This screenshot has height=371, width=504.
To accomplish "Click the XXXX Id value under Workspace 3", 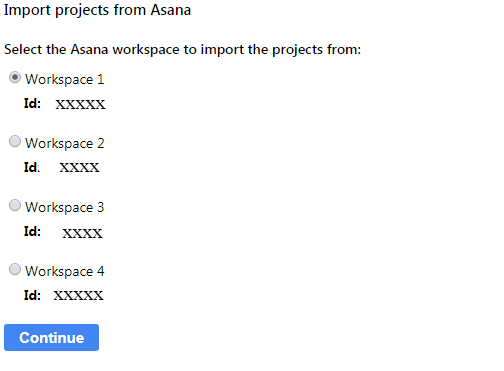I will [82, 233].
